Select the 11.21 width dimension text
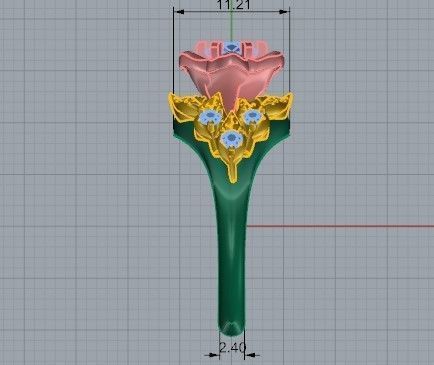This screenshot has width=434, height=365. [x=233, y=4]
